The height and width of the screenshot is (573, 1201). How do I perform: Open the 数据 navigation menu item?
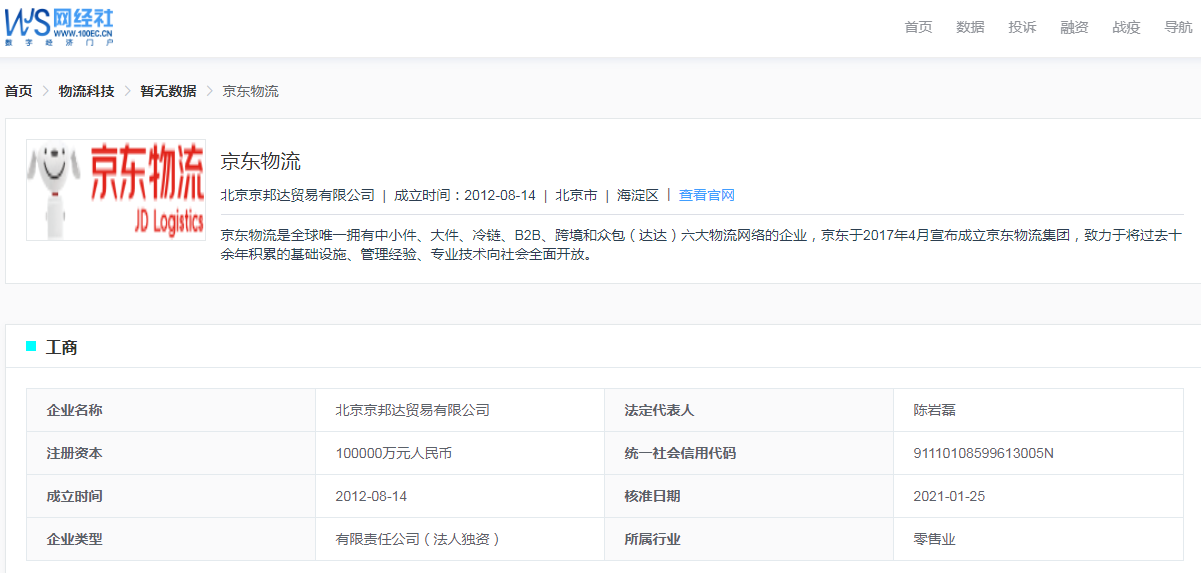click(x=970, y=27)
